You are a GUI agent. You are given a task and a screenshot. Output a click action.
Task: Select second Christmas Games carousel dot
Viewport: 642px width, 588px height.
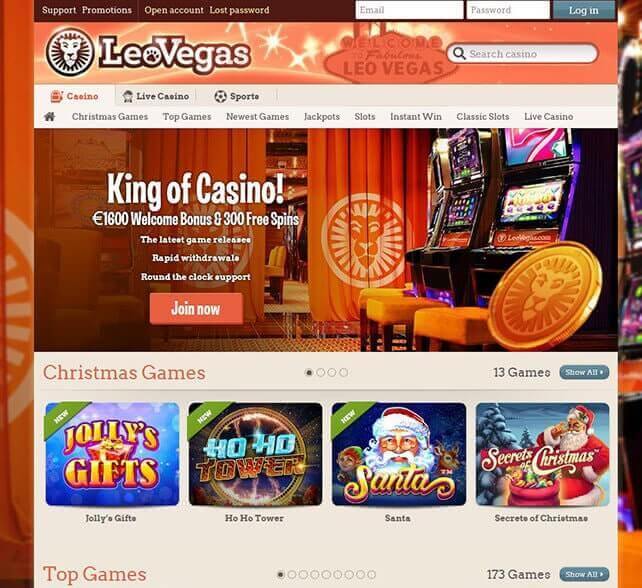321,372
